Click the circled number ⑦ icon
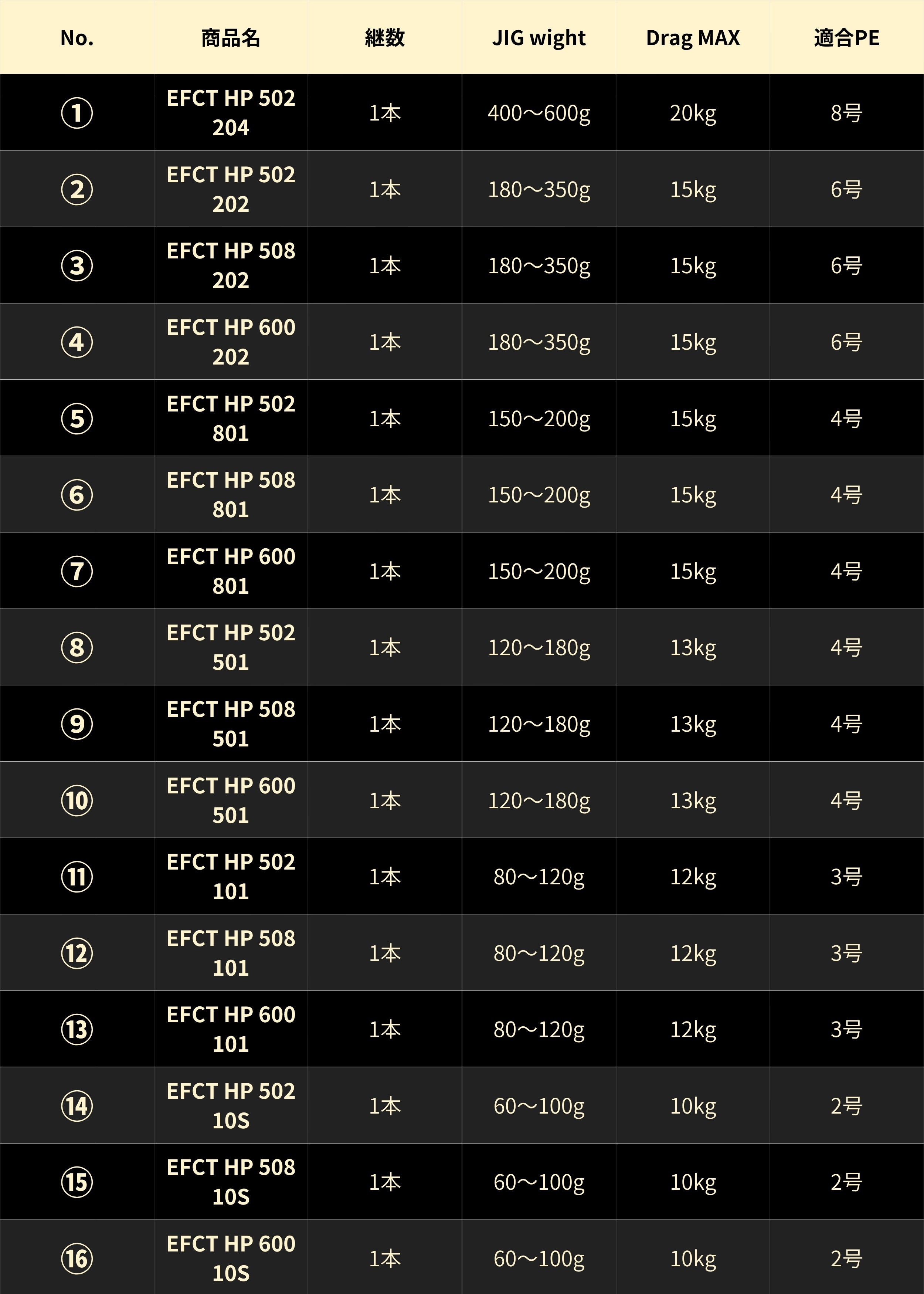 pyautogui.click(x=77, y=571)
